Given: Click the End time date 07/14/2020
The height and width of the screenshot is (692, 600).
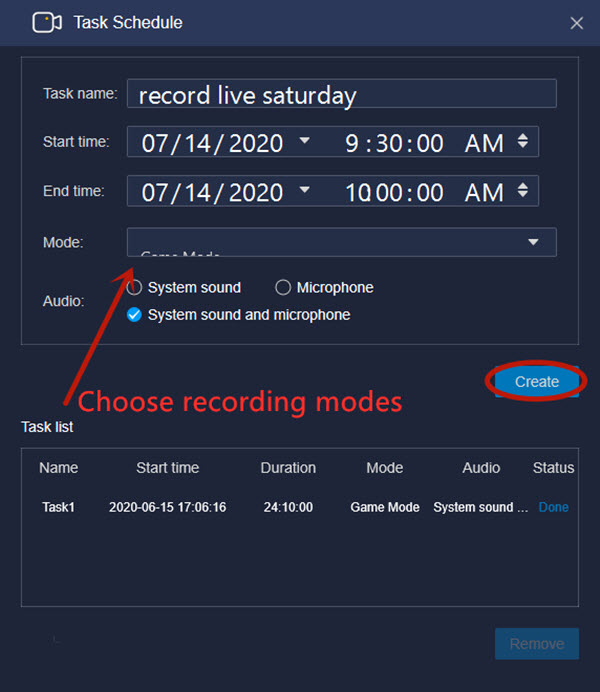Looking at the screenshot, I should [212, 193].
